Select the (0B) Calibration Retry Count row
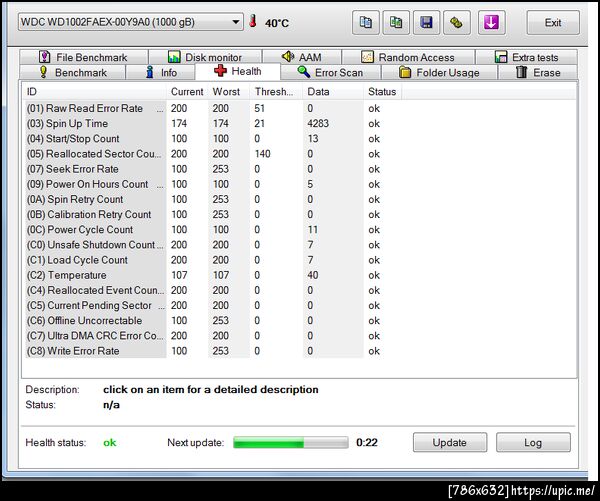This screenshot has width=600, height=501. pyautogui.click(x=212, y=214)
